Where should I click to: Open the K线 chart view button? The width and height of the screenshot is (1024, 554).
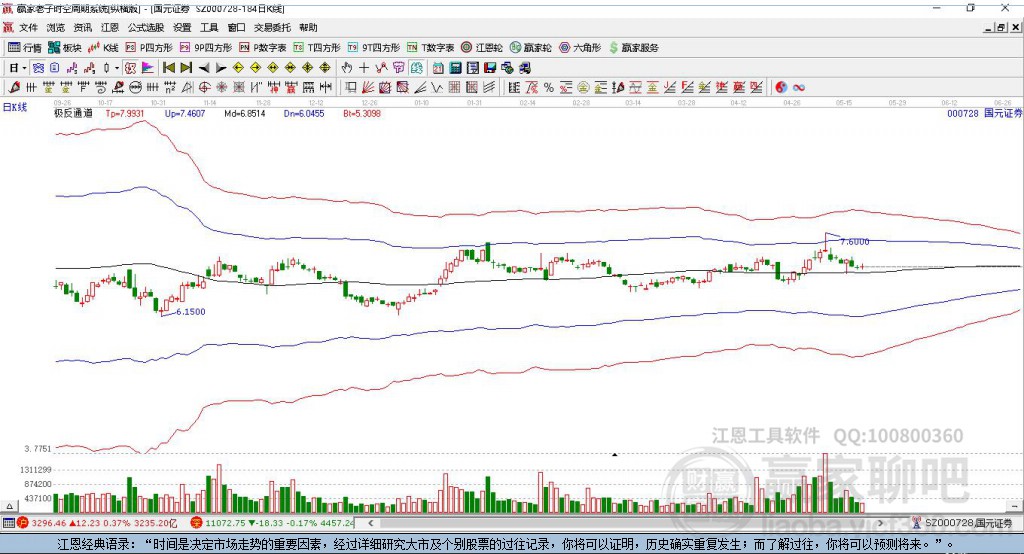point(103,48)
